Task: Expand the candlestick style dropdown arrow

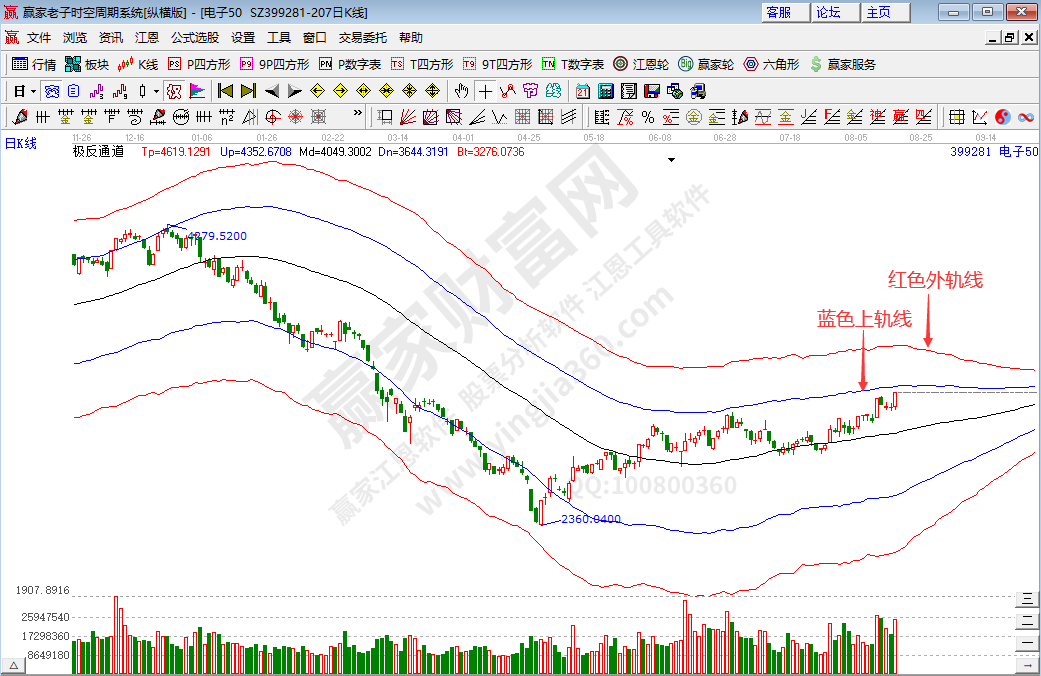Action: [x=155, y=91]
